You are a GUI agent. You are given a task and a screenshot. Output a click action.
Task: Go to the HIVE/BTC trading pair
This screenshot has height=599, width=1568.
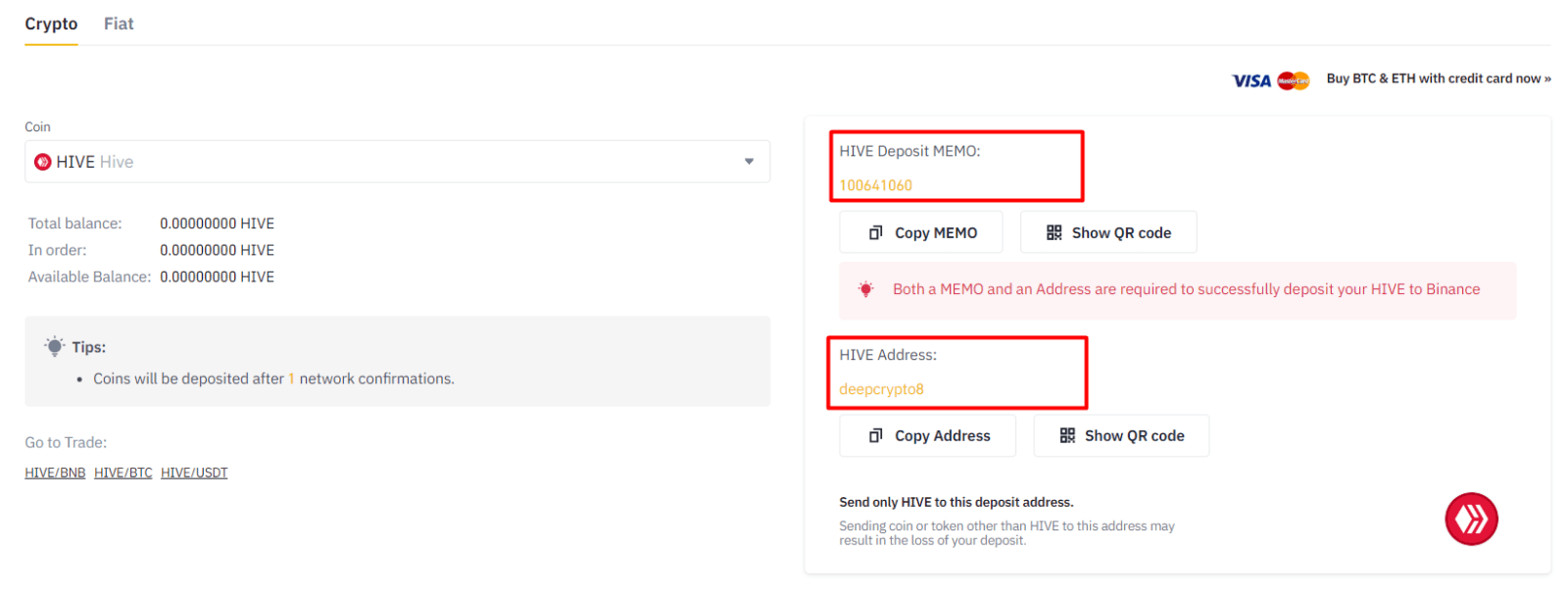pyautogui.click(x=123, y=473)
